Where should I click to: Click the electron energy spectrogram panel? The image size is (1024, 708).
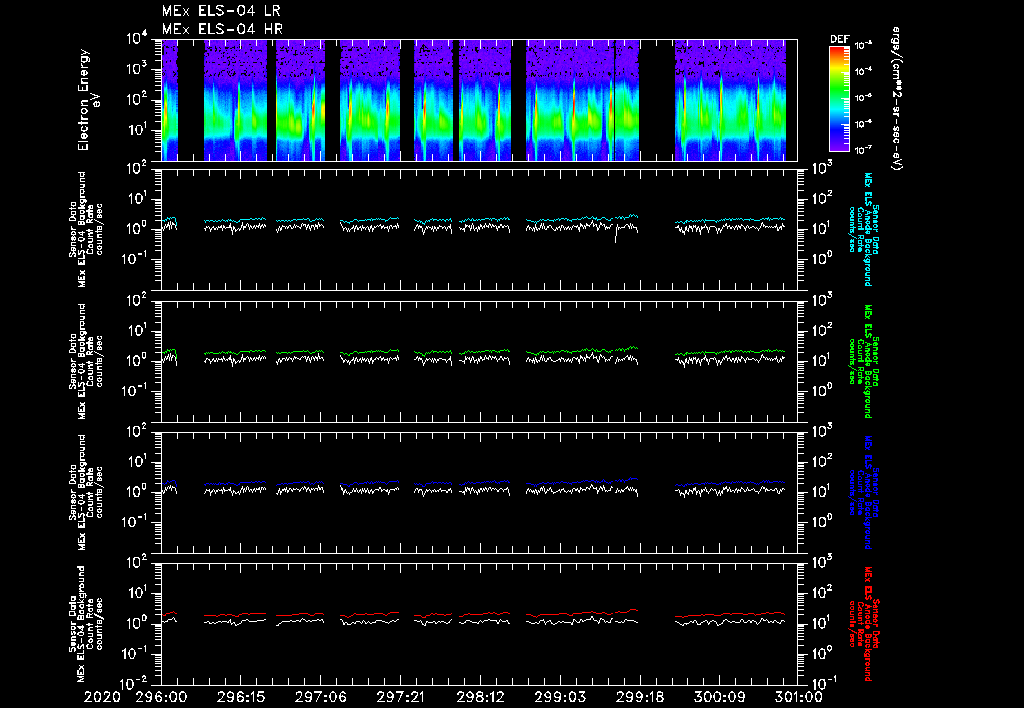click(x=479, y=100)
